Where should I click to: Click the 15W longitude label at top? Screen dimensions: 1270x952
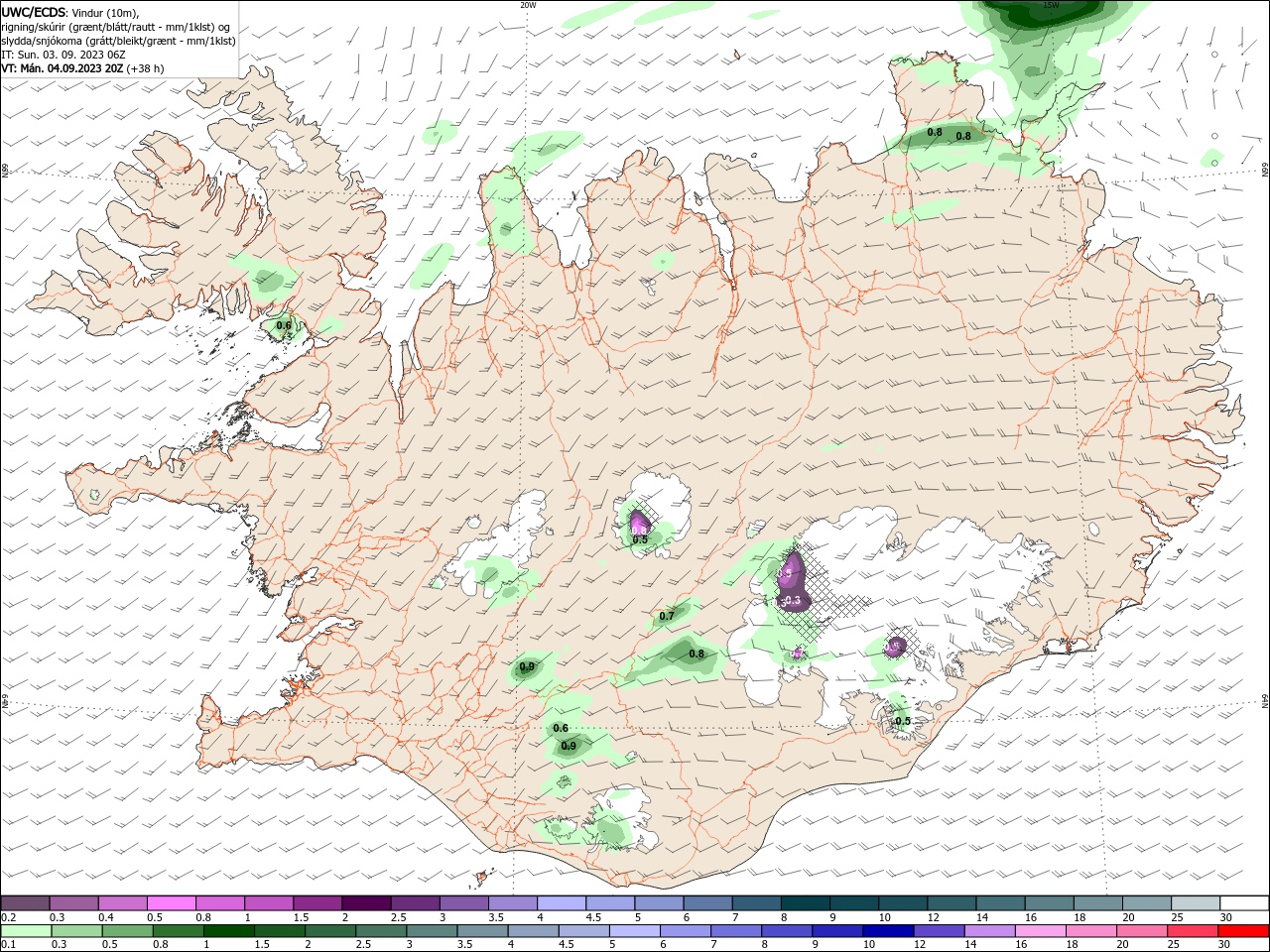(x=1051, y=5)
